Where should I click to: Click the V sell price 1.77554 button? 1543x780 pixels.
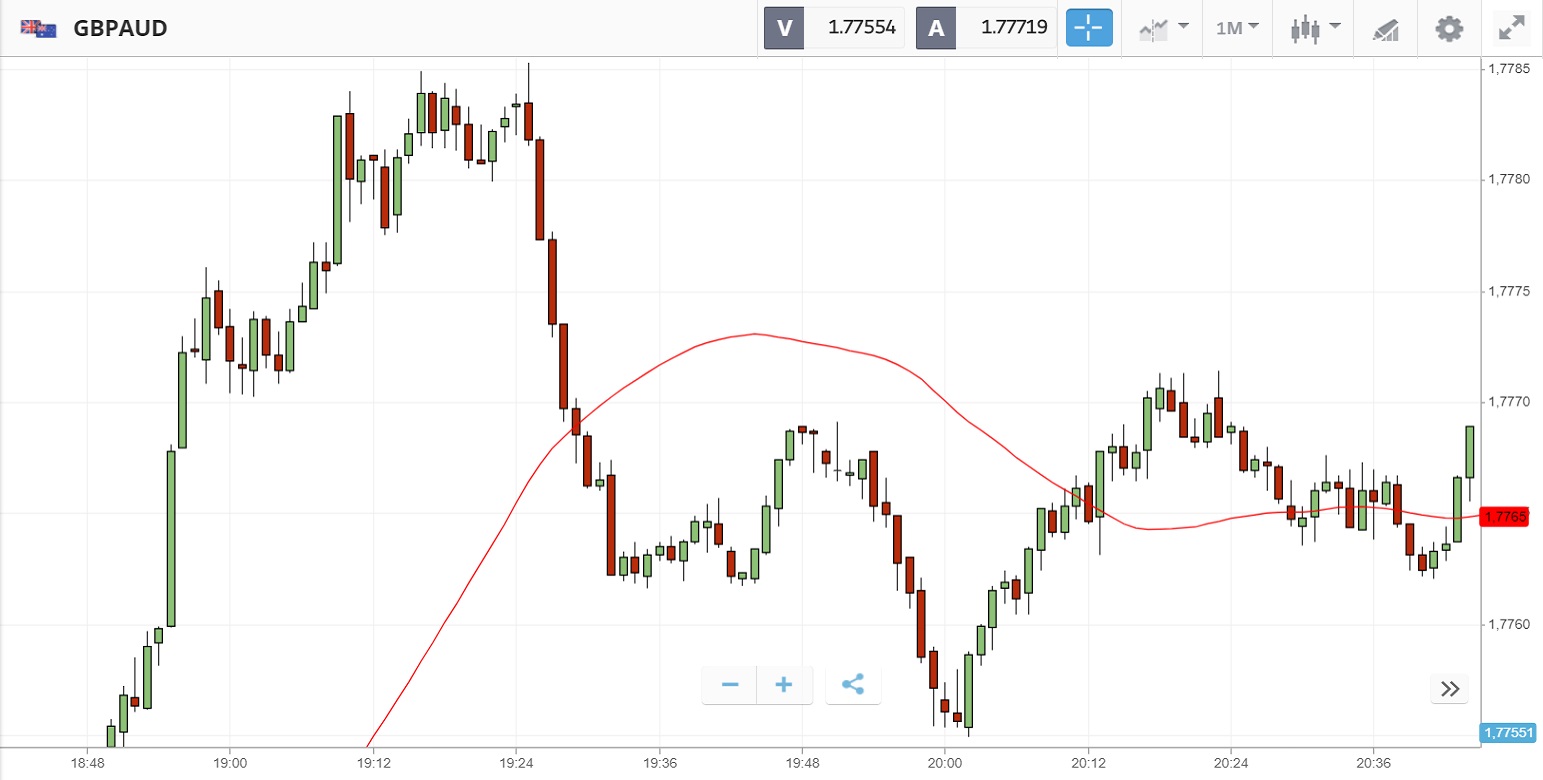point(834,28)
